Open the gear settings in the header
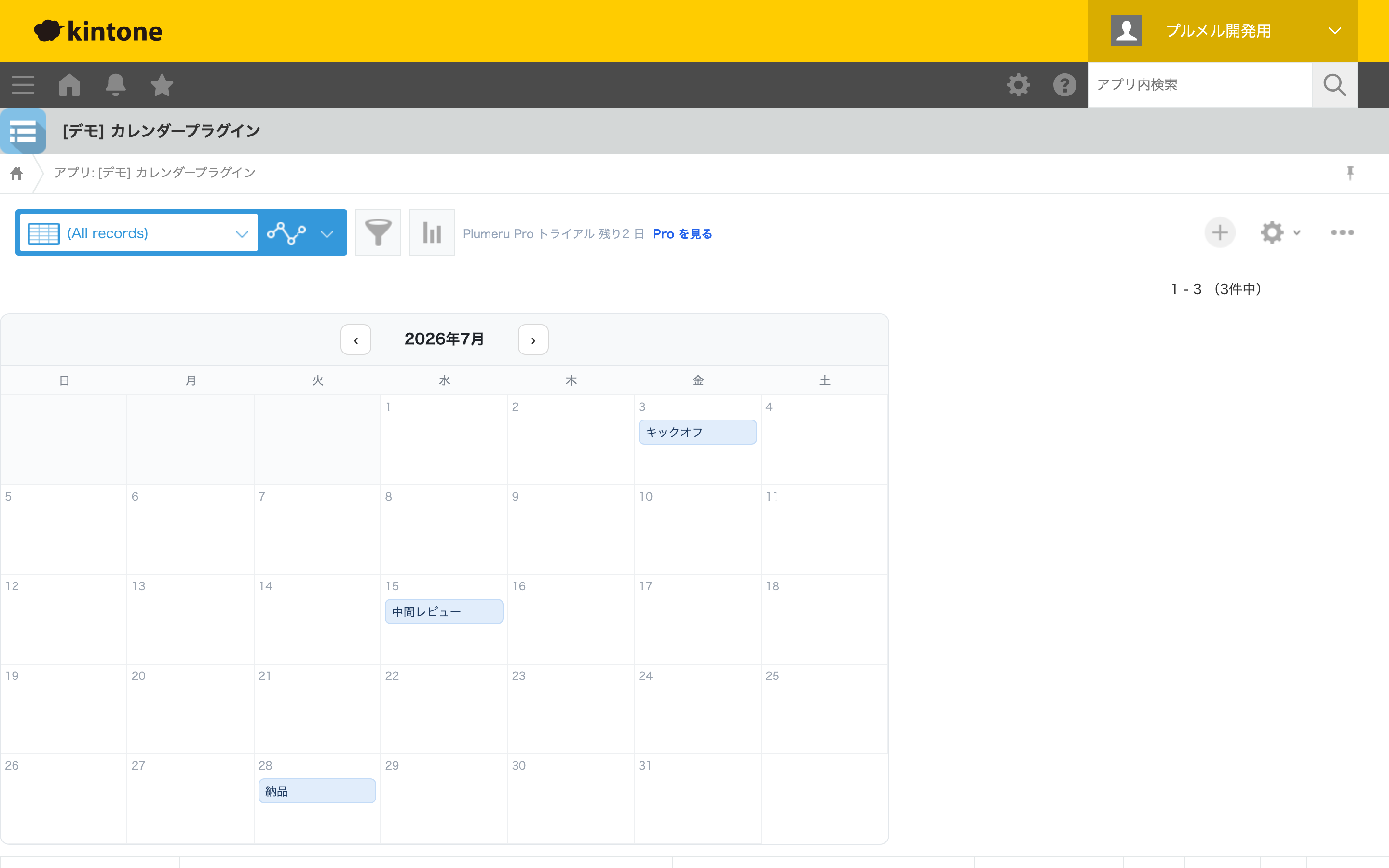The image size is (1389, 868). (1018, 85)
